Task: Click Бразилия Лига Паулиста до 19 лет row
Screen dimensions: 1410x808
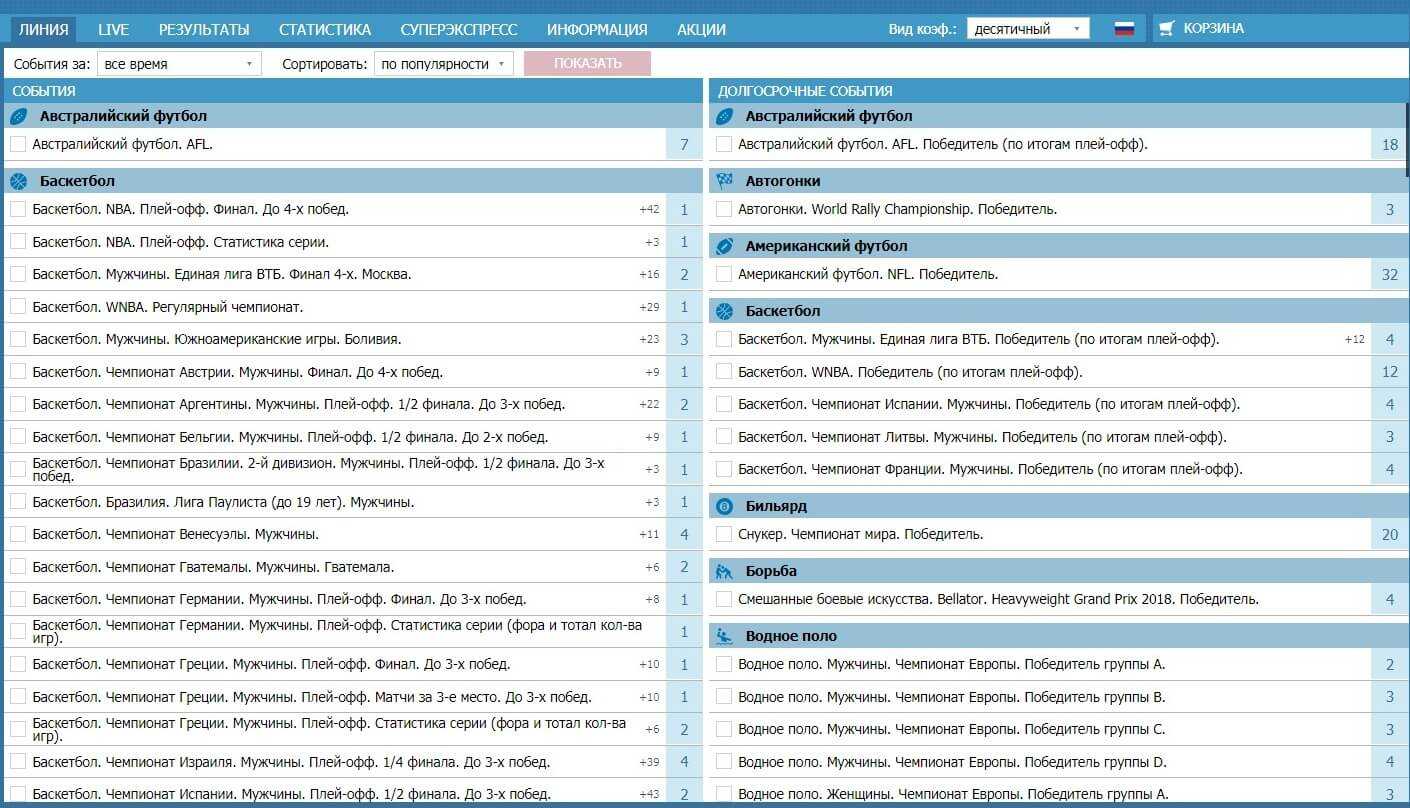Action: 354,502
